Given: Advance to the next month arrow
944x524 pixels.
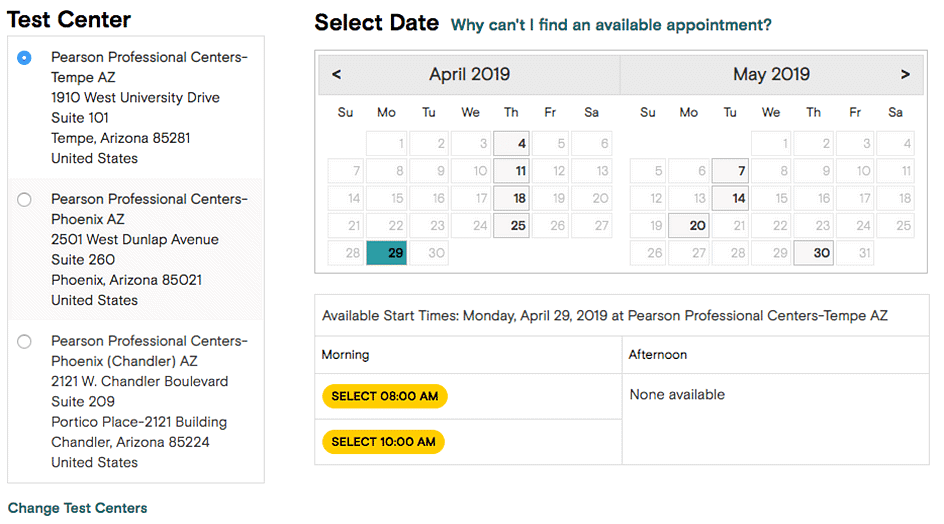Looking at the screenshot, I should (x=905, y=74).
